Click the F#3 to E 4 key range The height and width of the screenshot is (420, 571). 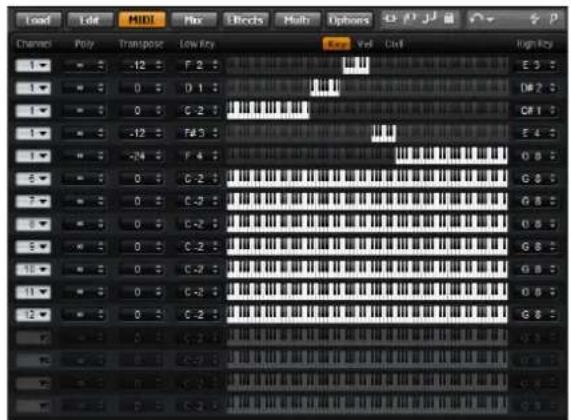tap(384, 133)
